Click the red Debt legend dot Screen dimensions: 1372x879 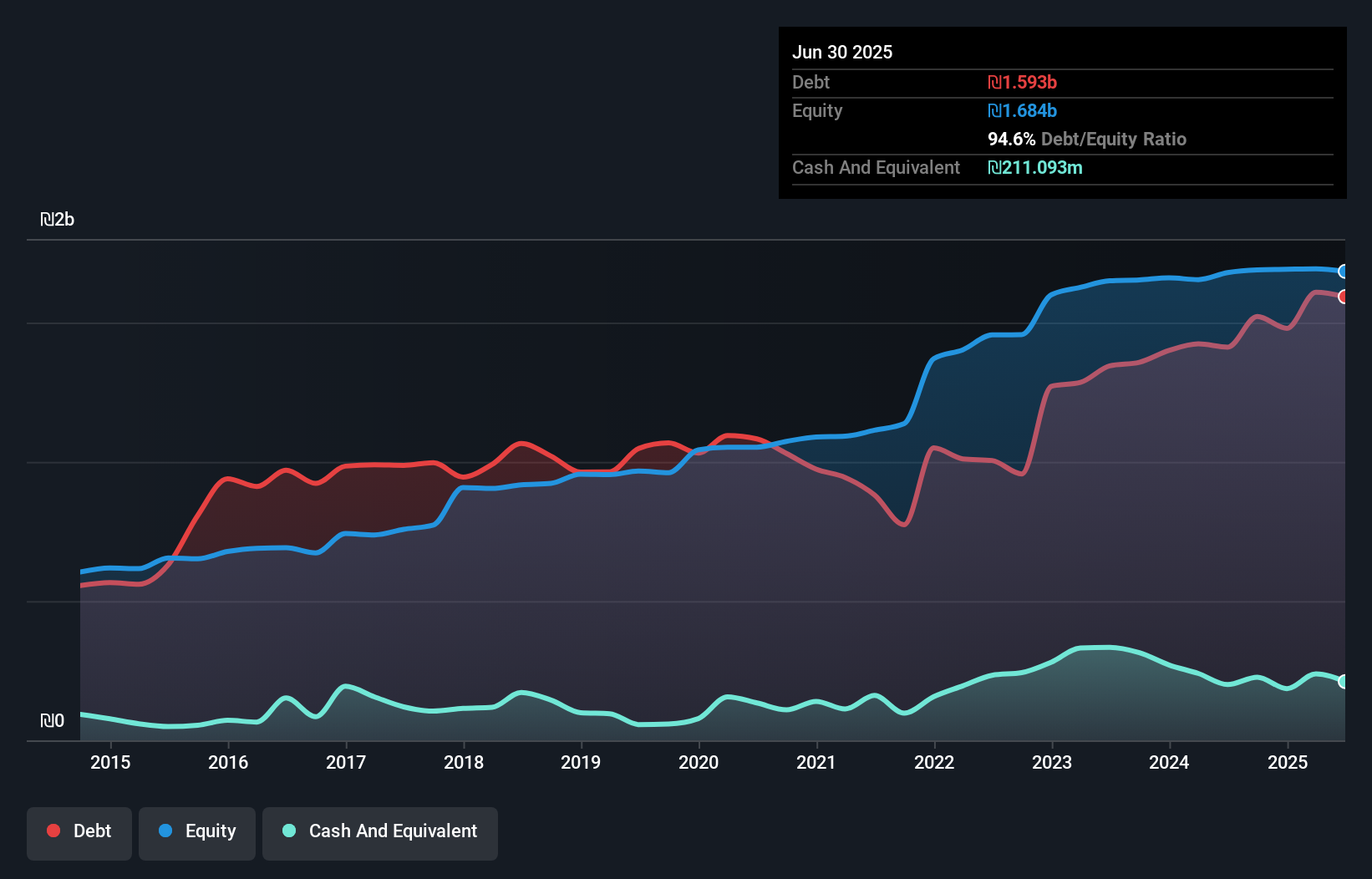pyautogui.click(x=52, y=831)
